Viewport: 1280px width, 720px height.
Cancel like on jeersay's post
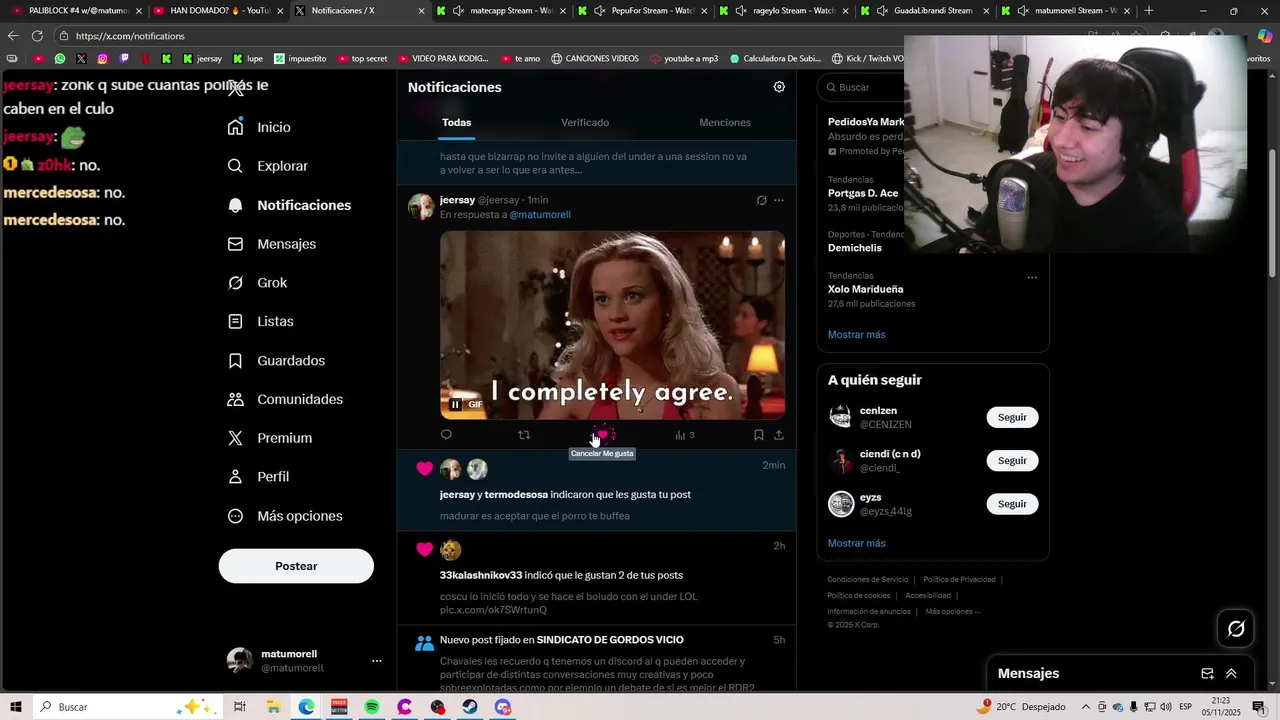click(602, 435)
